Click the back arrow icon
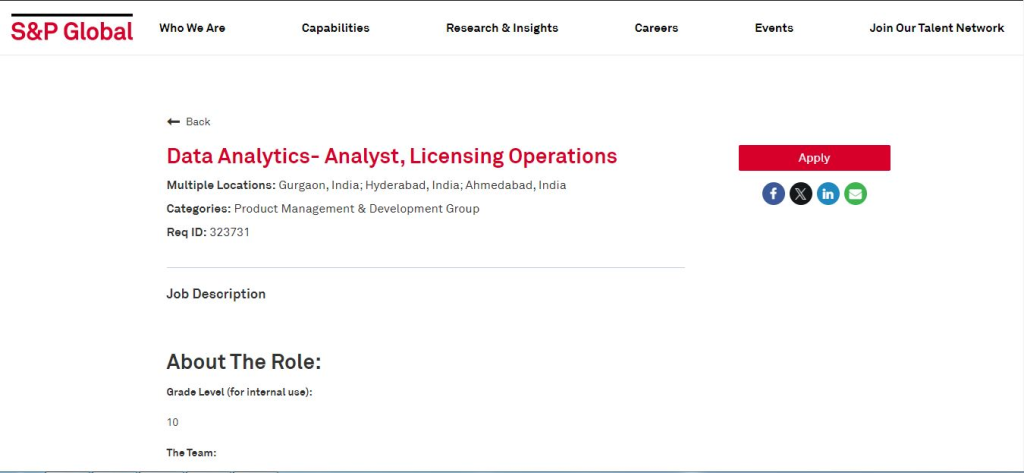Screen dimensions: 1024x473 173,122
